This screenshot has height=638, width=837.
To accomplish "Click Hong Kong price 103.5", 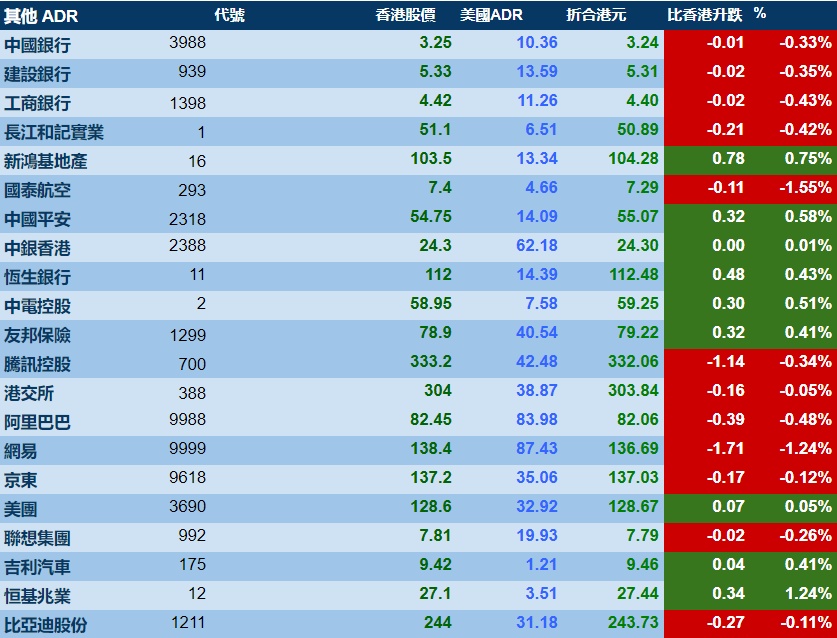I will pyautogui.click(x=431, y=159).
